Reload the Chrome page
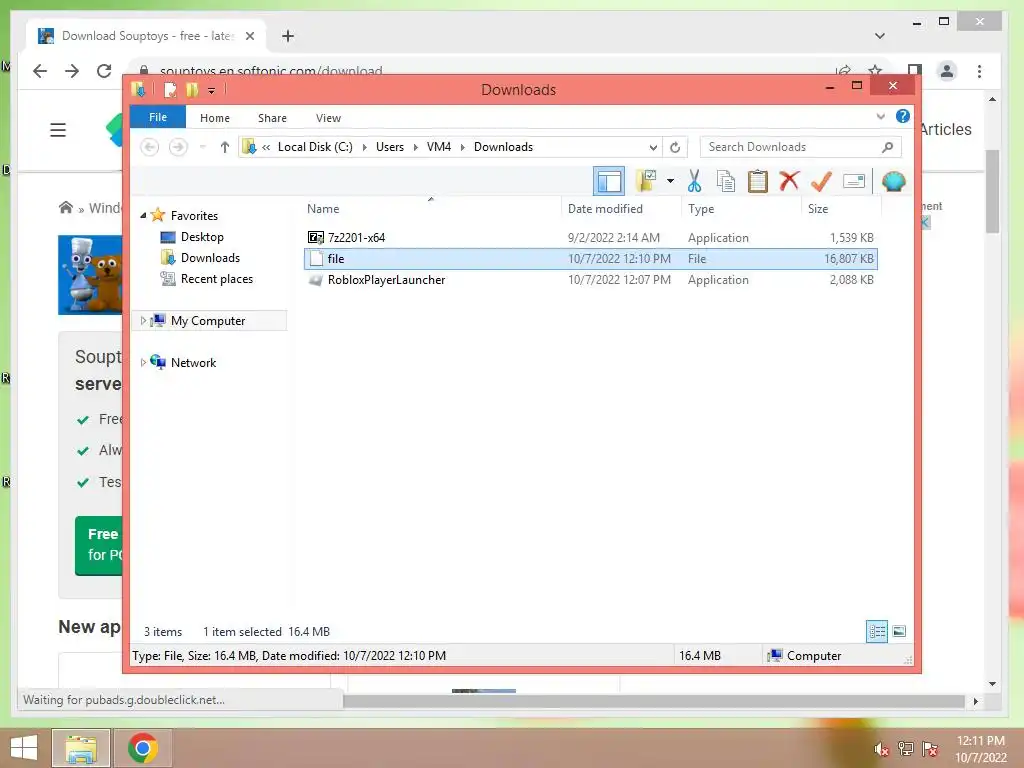 (x=104, y=71)
